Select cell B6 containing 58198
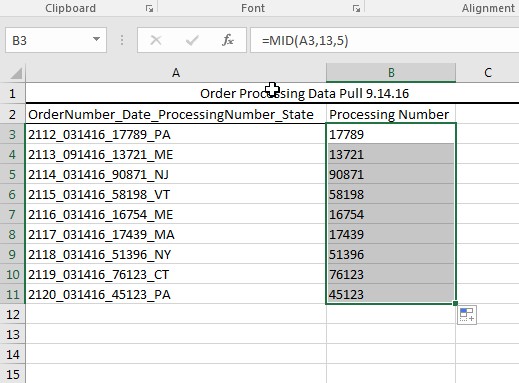This screenshot has width=519, height=383. coord(391,194)
